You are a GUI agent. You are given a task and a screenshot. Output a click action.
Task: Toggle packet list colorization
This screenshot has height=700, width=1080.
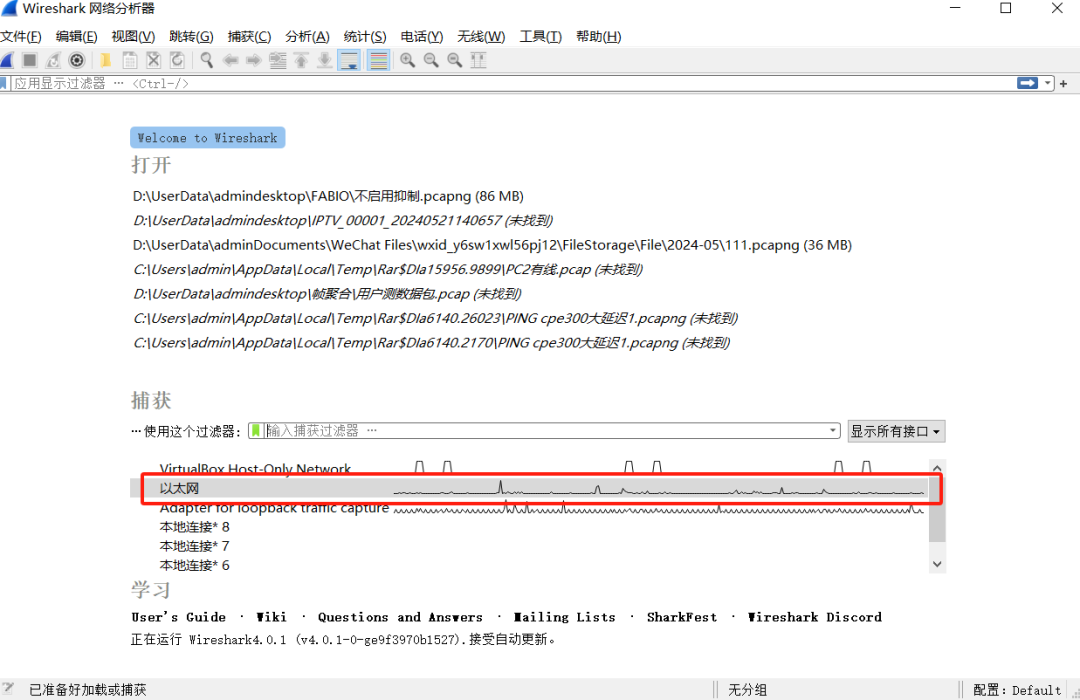tap(379, 61)
